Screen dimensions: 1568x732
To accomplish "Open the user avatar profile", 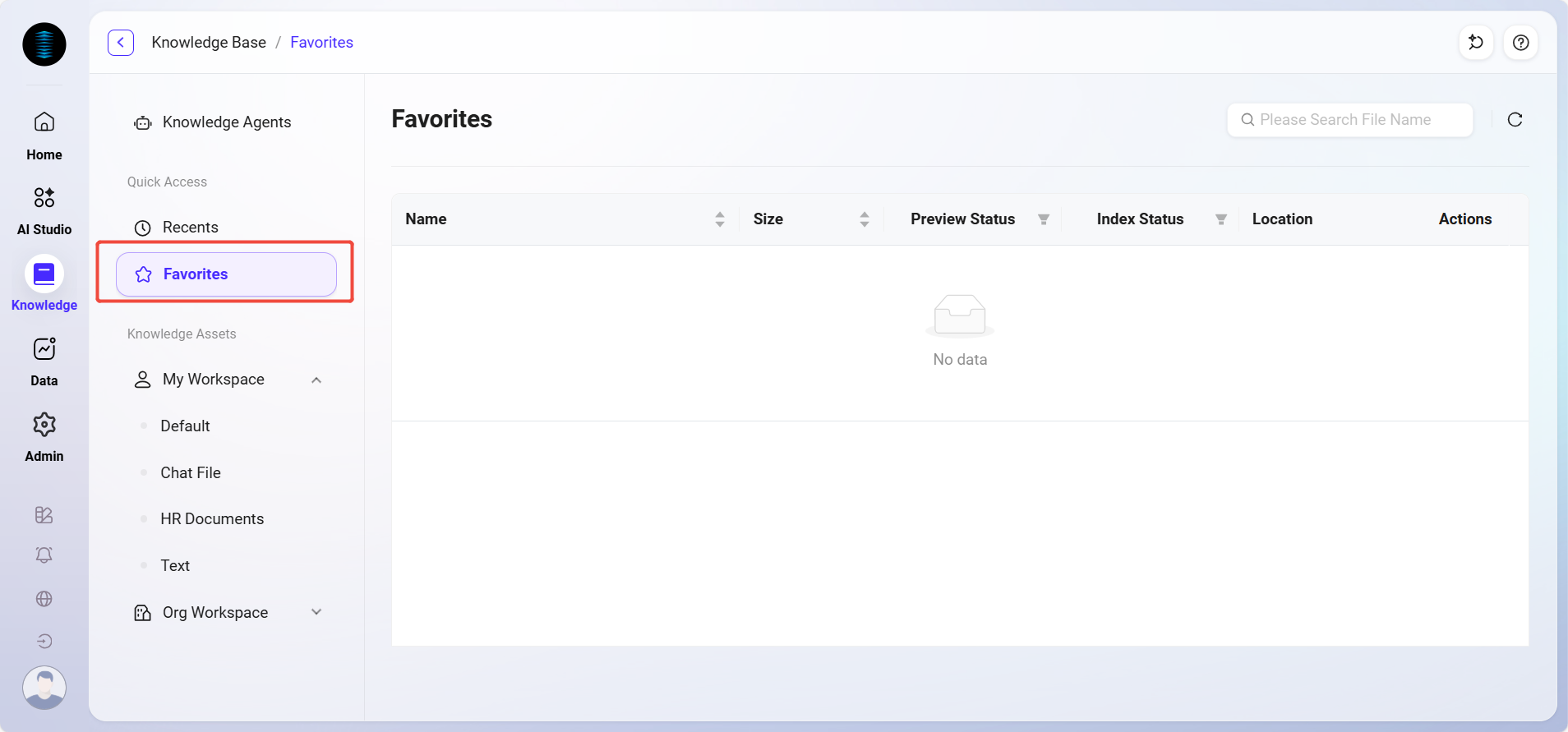I will point(44,687).
